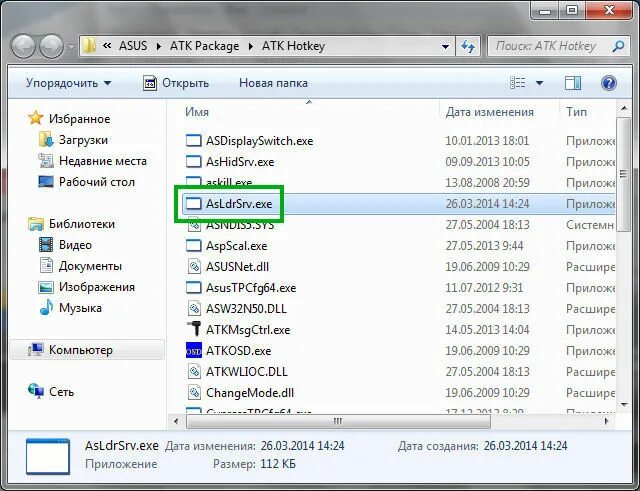Image resolution: width=640 pixels, height=491 pixels.
Task: Create a folder with Новая папка
Action: tap(273, 83)
